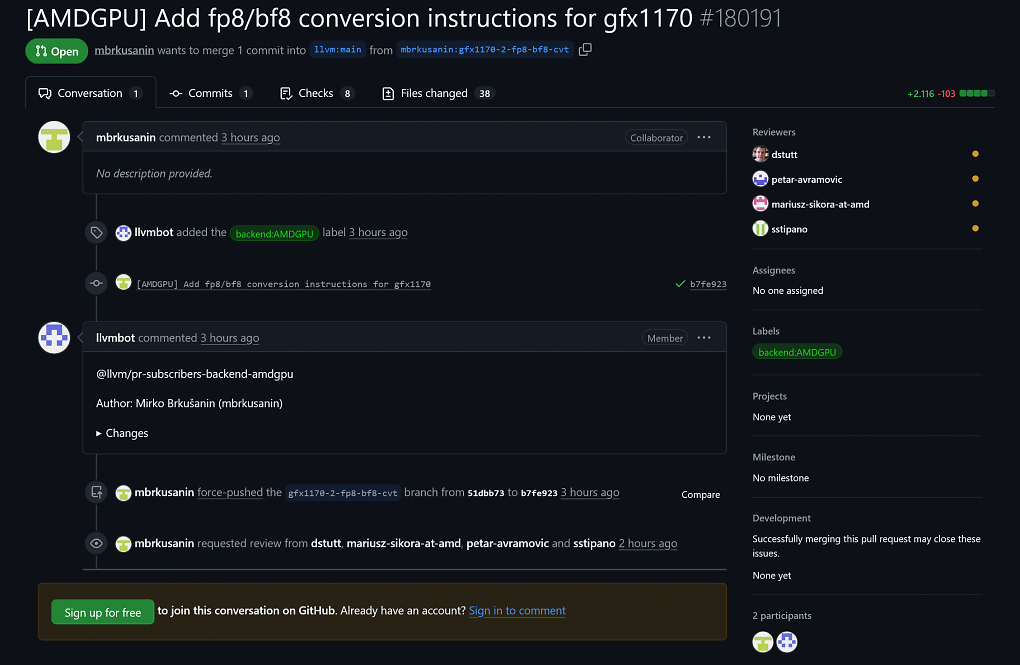This screenshot has width=1020, height=665.
Task: Click the Open pull request status badge
Action: [57, 51]
